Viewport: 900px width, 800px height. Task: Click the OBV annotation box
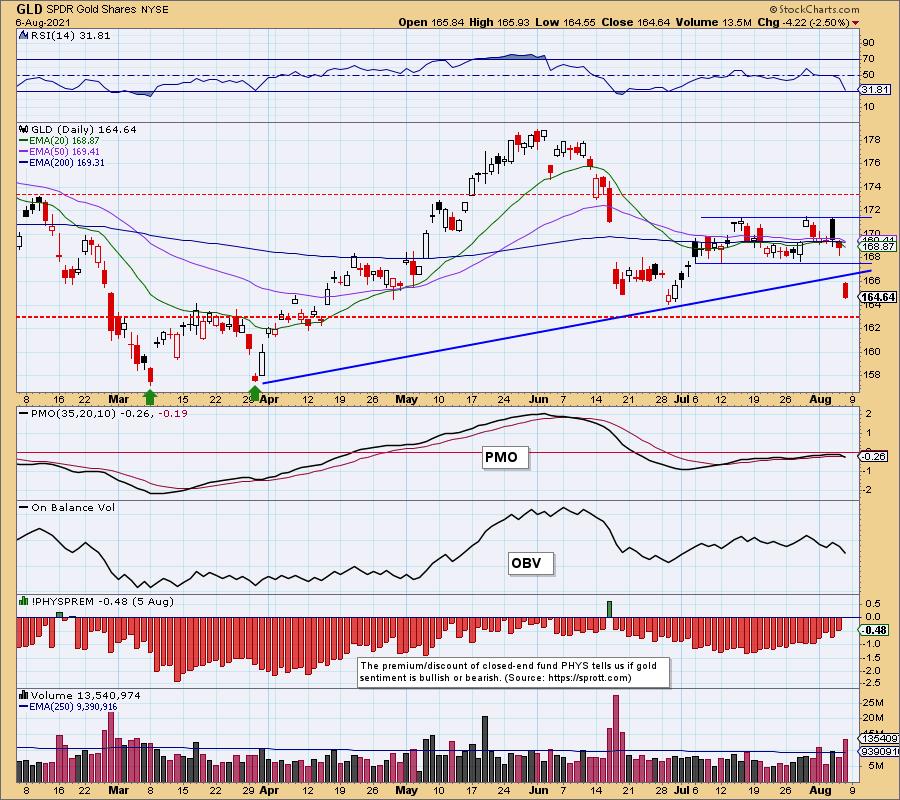click(530, 563)
